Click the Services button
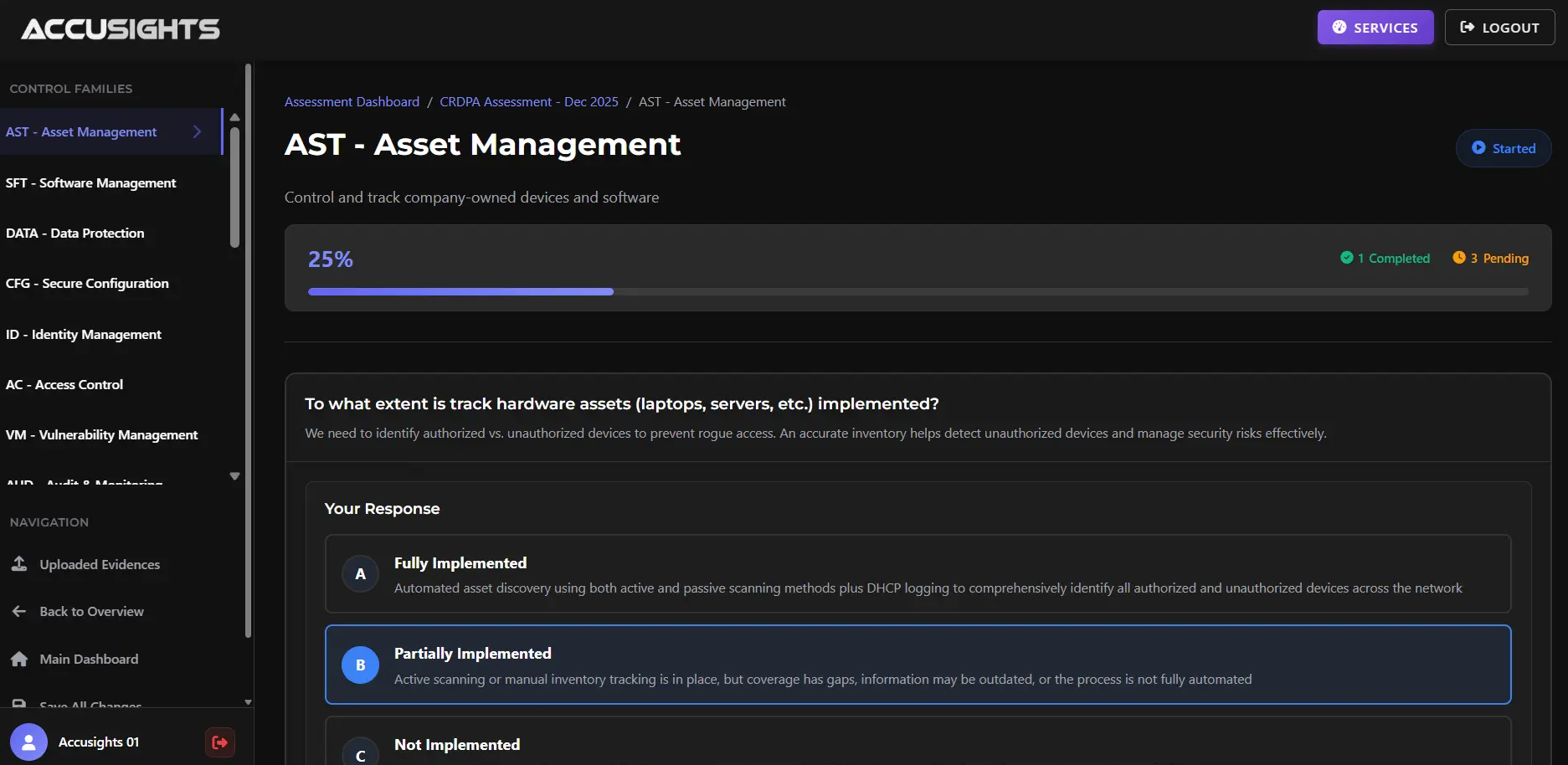The width and height of the screenshot is (1568, 765). [x=1375, y=28]
